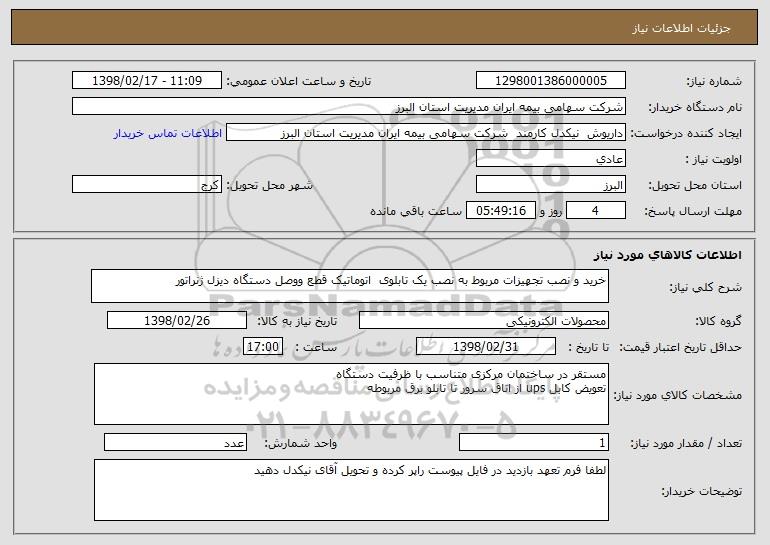Click the label استان محل تحویل
Image resolution: width=770 pixels, height=545 pixels.
point(695,186)
